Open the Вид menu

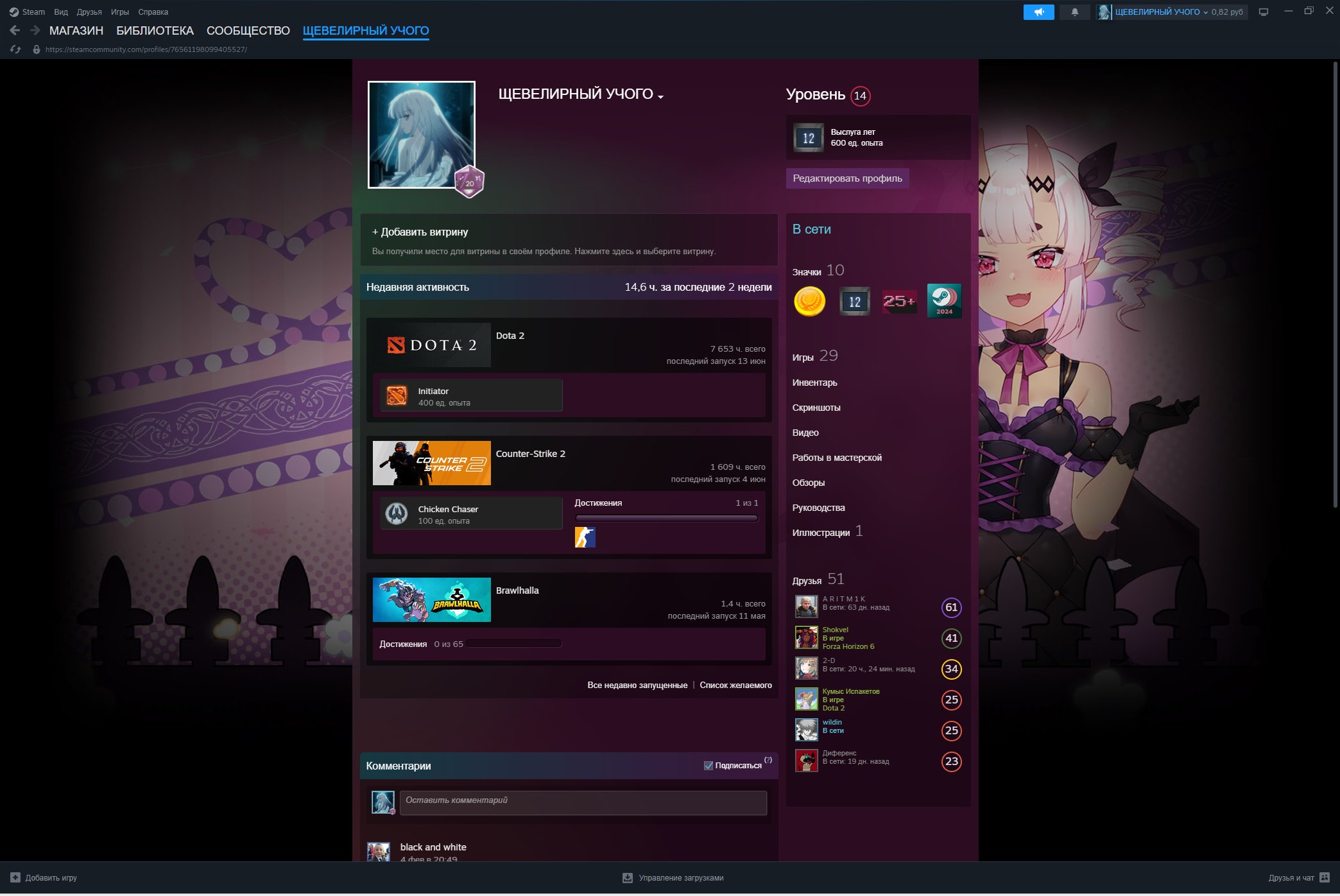coord(61,12)
